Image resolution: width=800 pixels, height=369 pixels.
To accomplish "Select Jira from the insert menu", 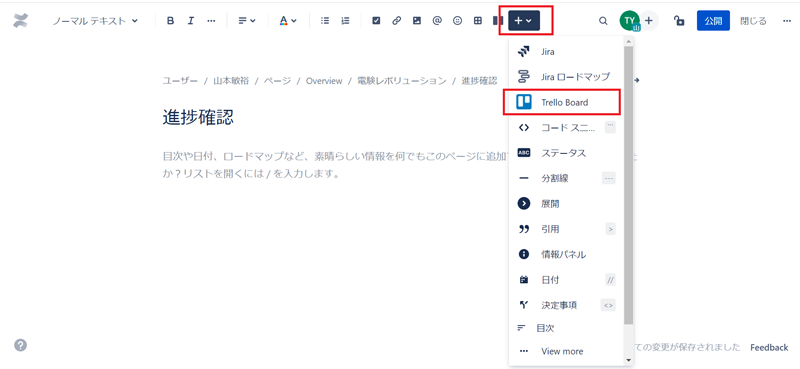I will (566, 52).
